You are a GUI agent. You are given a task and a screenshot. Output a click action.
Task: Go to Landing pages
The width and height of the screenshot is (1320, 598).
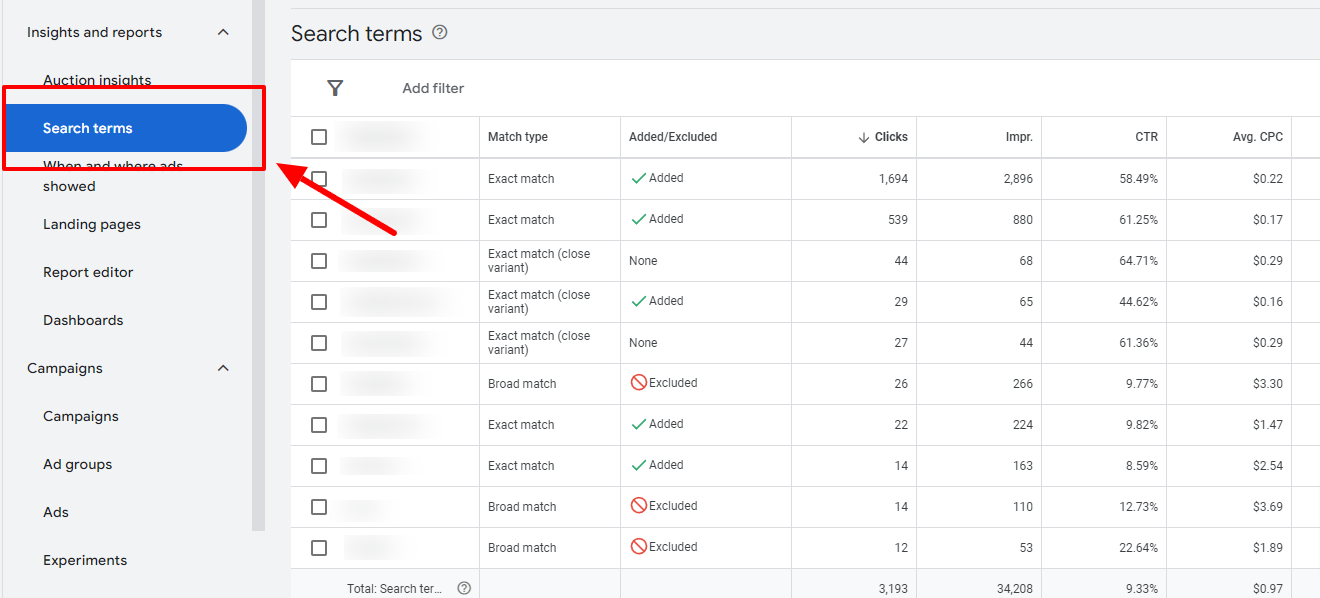click(92, 224)
